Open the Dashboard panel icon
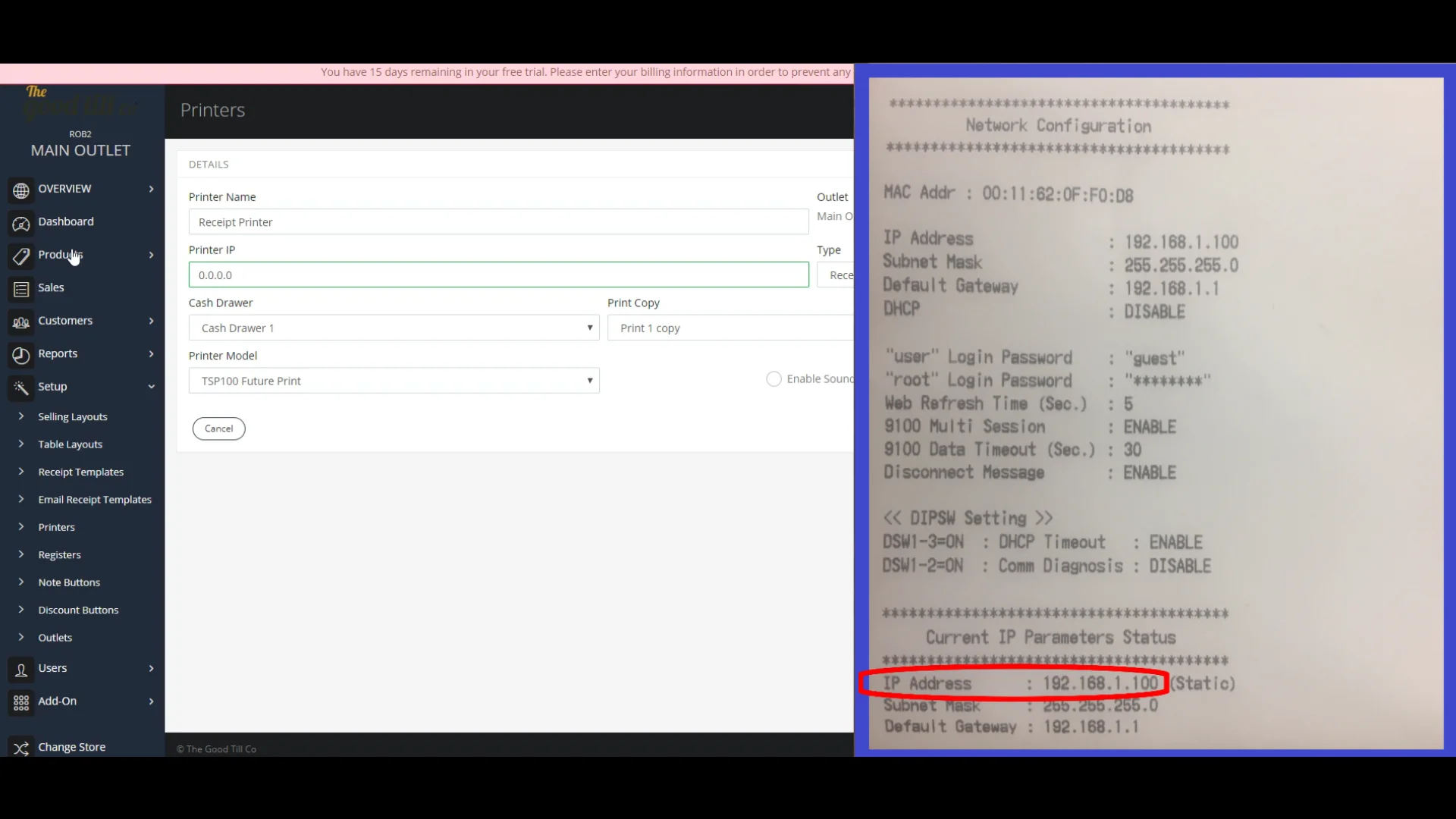The height and width of the screenshot is (819, 1456). [x=20, y=222]
